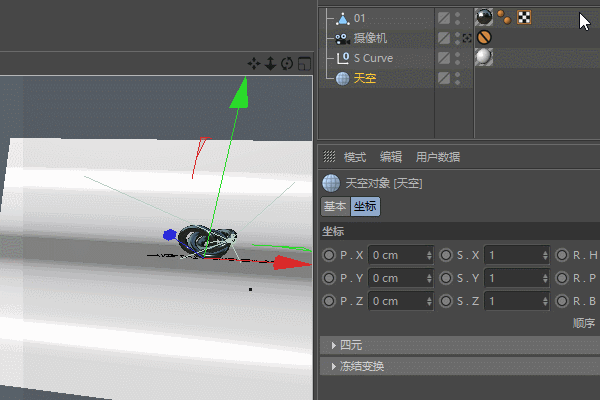Viewport: 600px width, 400px height.
Task: Click the P . Y value stepper arrows
Action: [429, 279]
